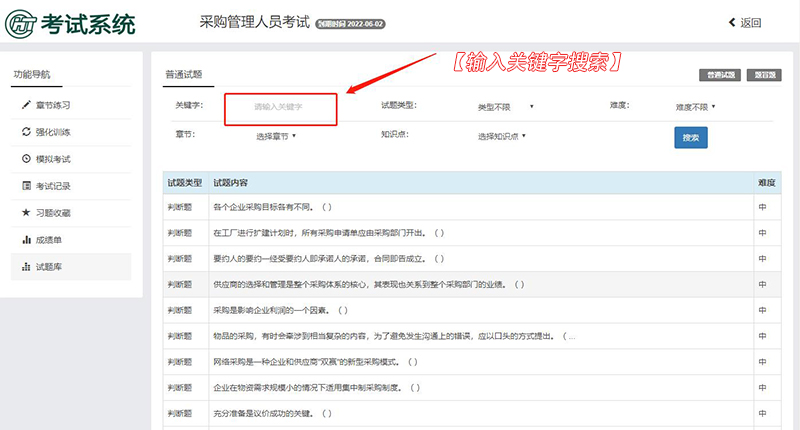Focus the 请输入关键字 keyword input field
800x430 pixels.
tap(280, 106)
